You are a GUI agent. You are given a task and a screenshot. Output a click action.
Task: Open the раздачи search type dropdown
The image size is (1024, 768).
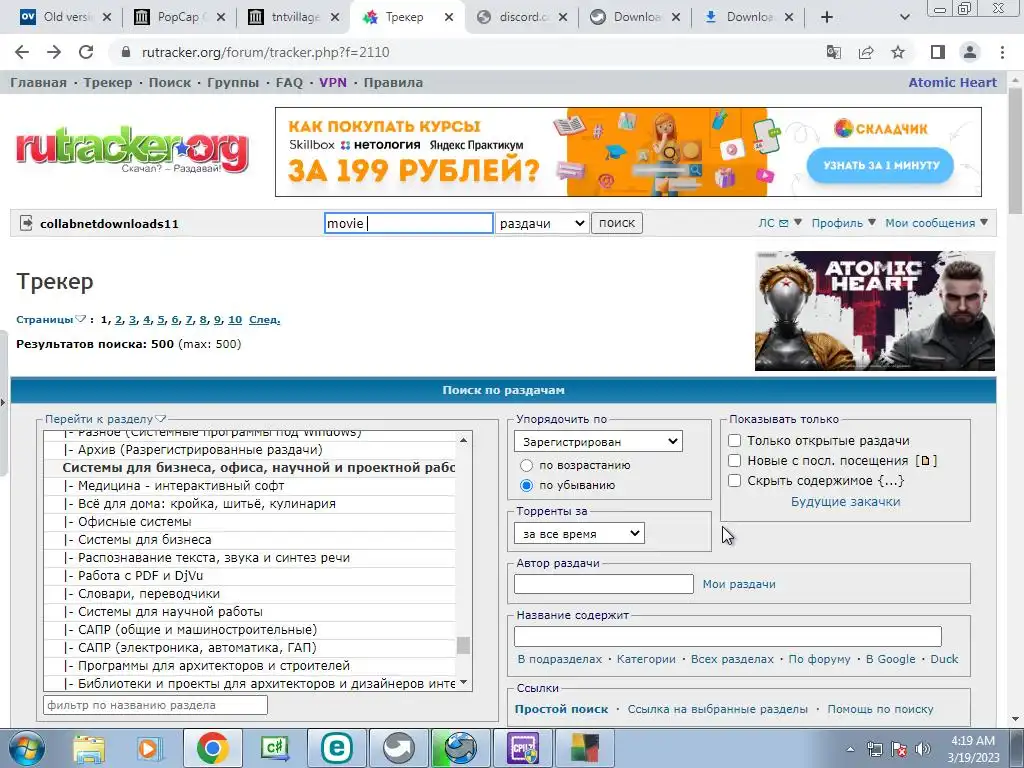(x=542, y=223)
